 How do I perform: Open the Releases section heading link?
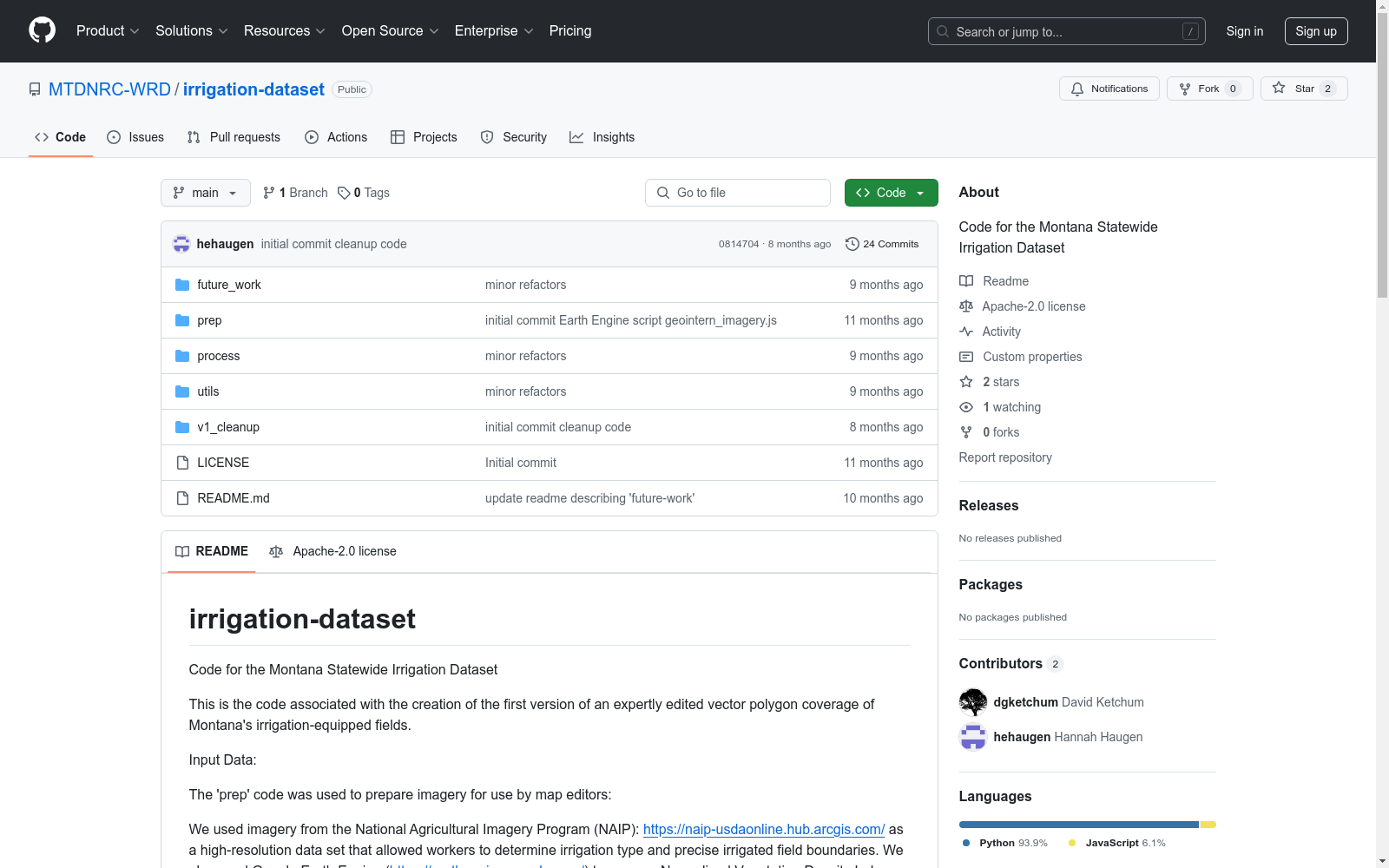[989, 505]
